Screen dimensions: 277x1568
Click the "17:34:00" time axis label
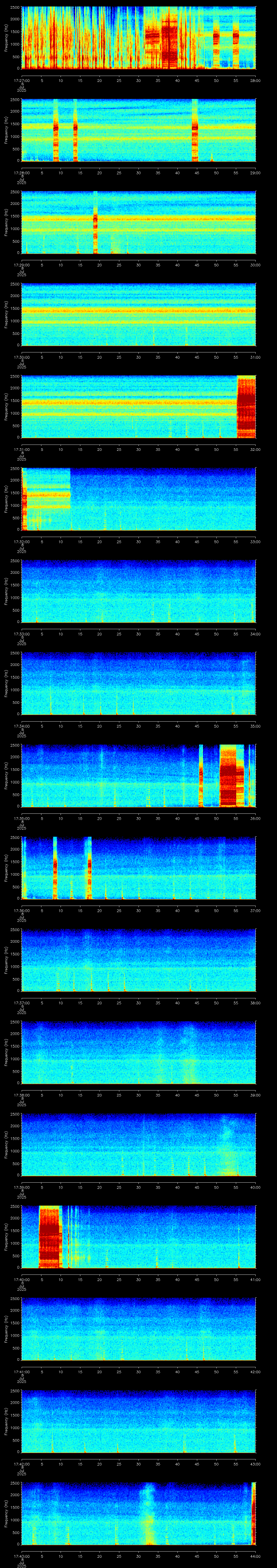point(21,726)
